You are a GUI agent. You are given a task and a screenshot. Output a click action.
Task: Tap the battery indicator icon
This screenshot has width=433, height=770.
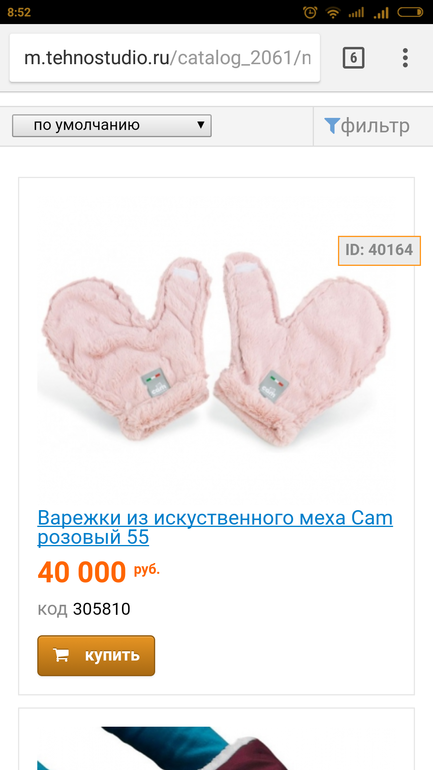tap(410, 12)
